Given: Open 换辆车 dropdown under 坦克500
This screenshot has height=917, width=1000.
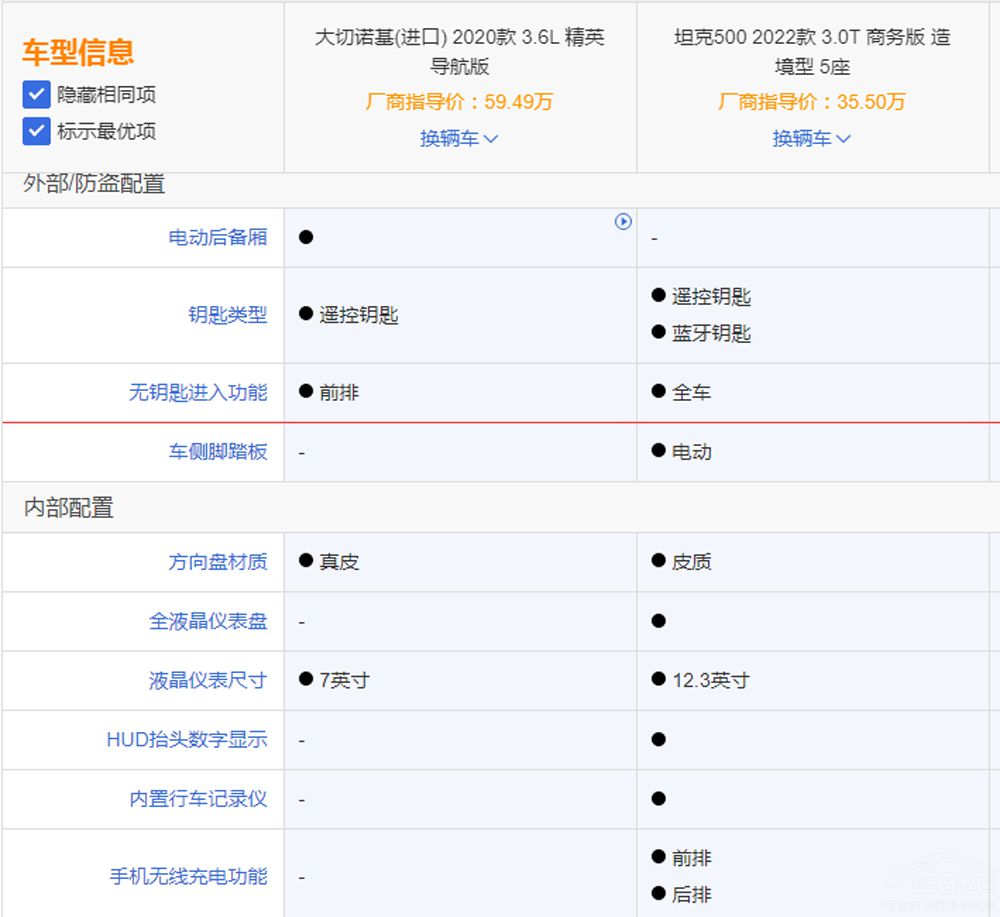Looking at the screenshot, I should 811,139.
